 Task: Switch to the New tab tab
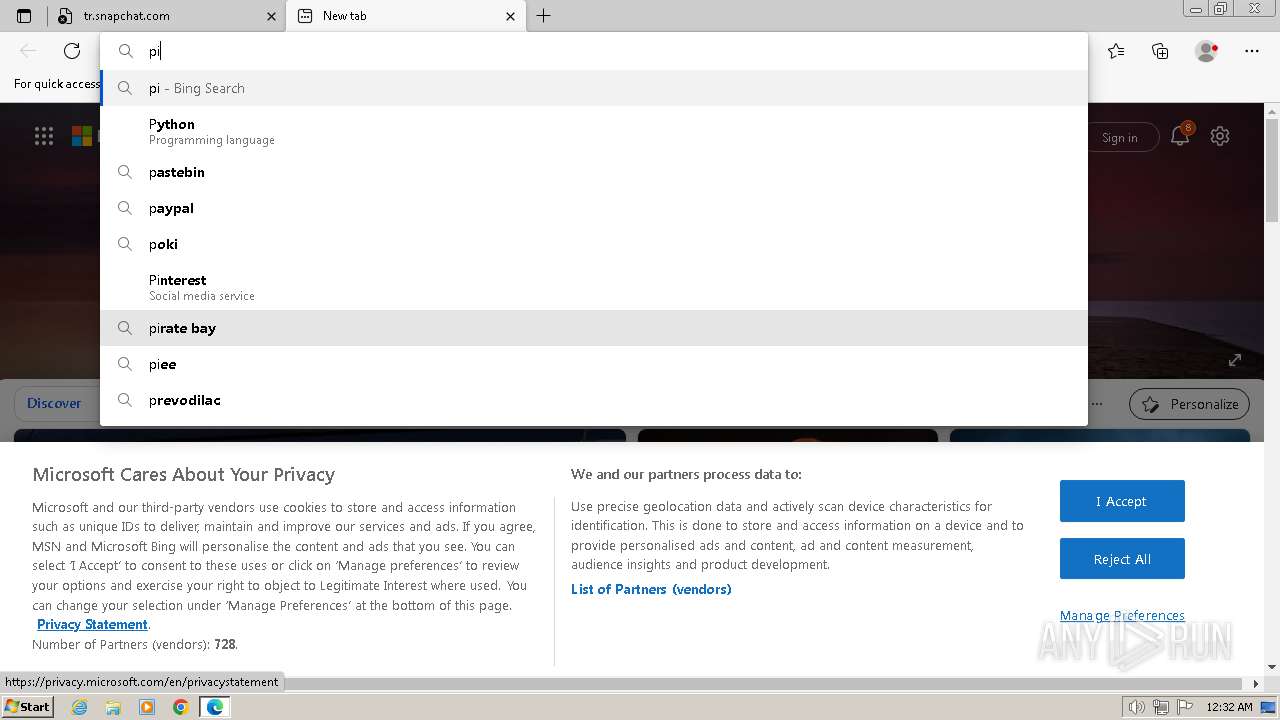(x=405, y=16)
